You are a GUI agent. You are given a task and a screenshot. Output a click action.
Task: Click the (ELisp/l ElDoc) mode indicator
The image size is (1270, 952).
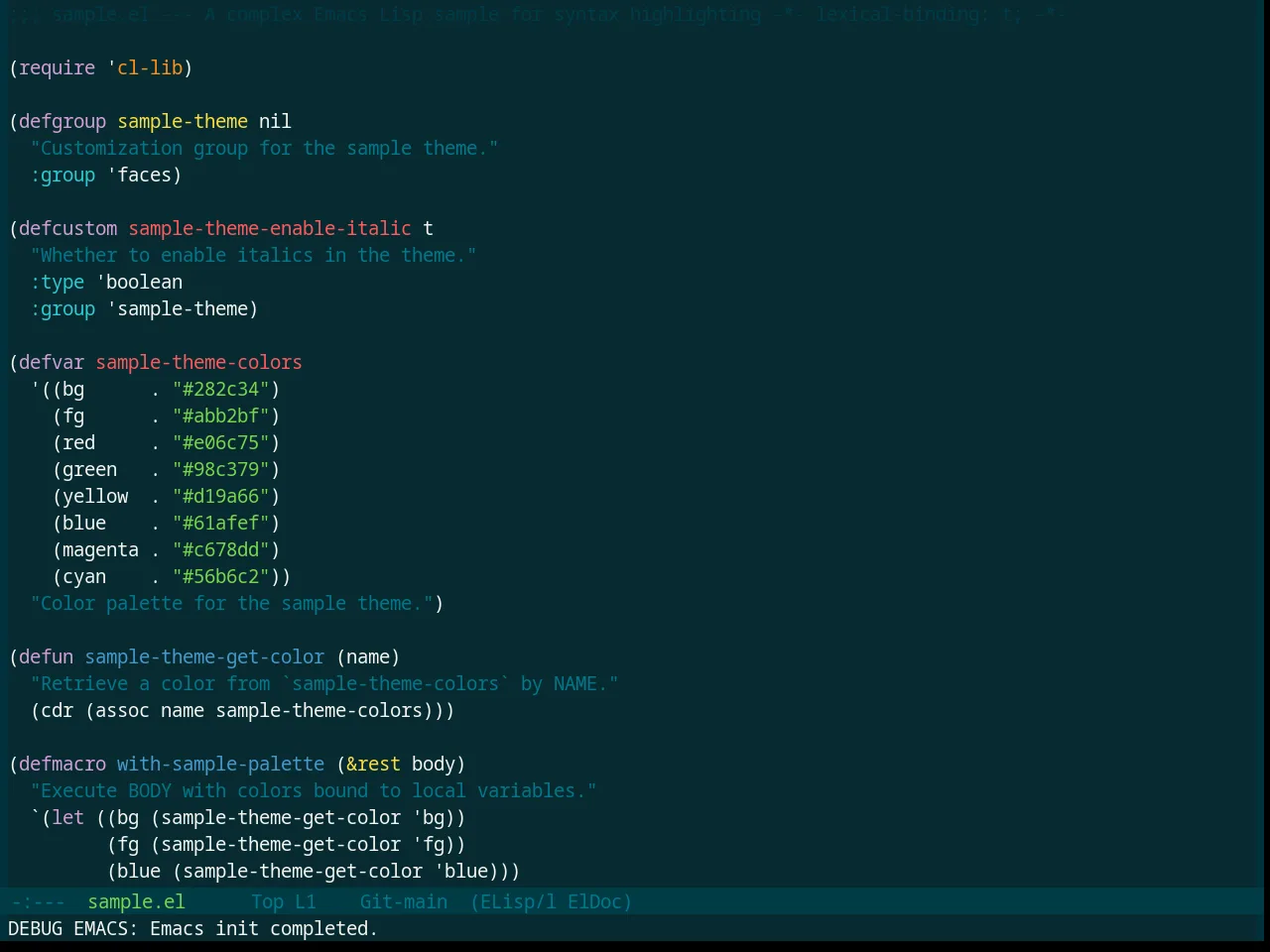[551, 901]
